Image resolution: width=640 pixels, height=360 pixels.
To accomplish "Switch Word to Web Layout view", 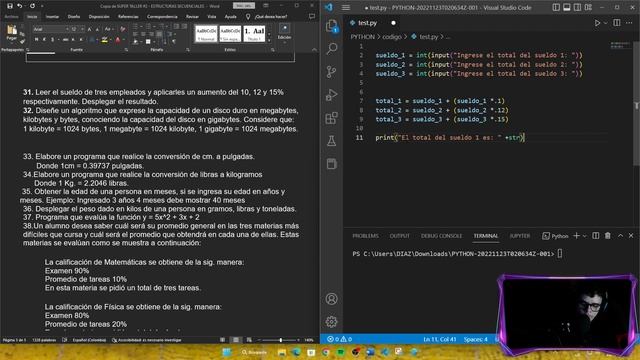I will [x=249, y=340].
